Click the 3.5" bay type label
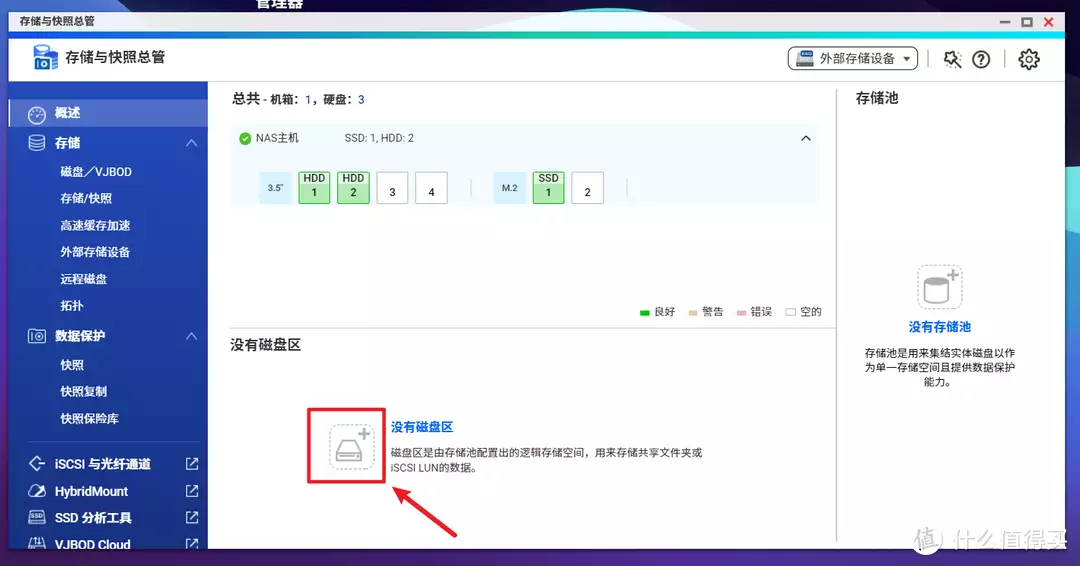This screenshot has height=566, width=1080. (276, 188)
